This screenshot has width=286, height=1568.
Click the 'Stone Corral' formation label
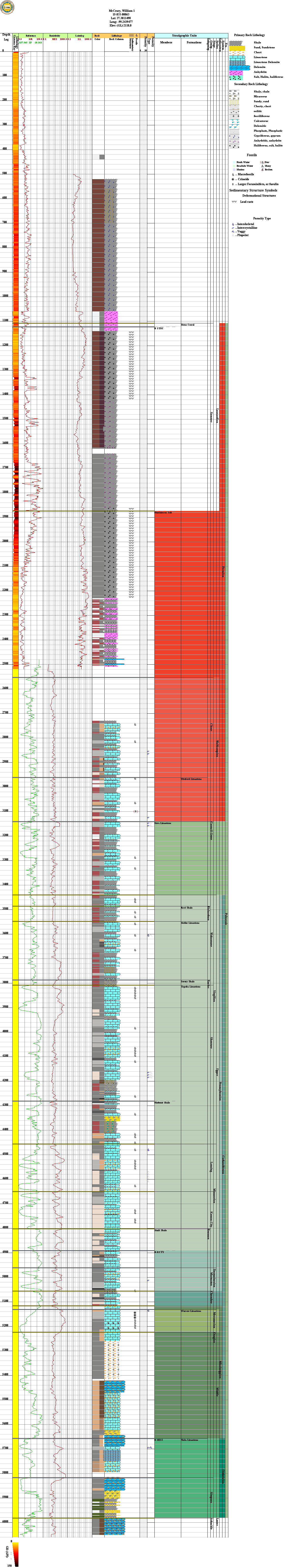[188, 325]
